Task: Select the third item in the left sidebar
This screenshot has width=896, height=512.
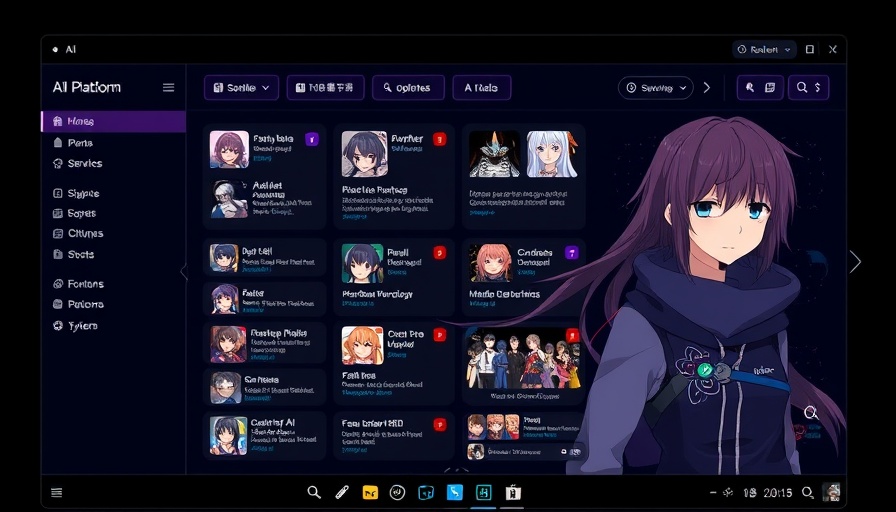Action: point(85,164)
